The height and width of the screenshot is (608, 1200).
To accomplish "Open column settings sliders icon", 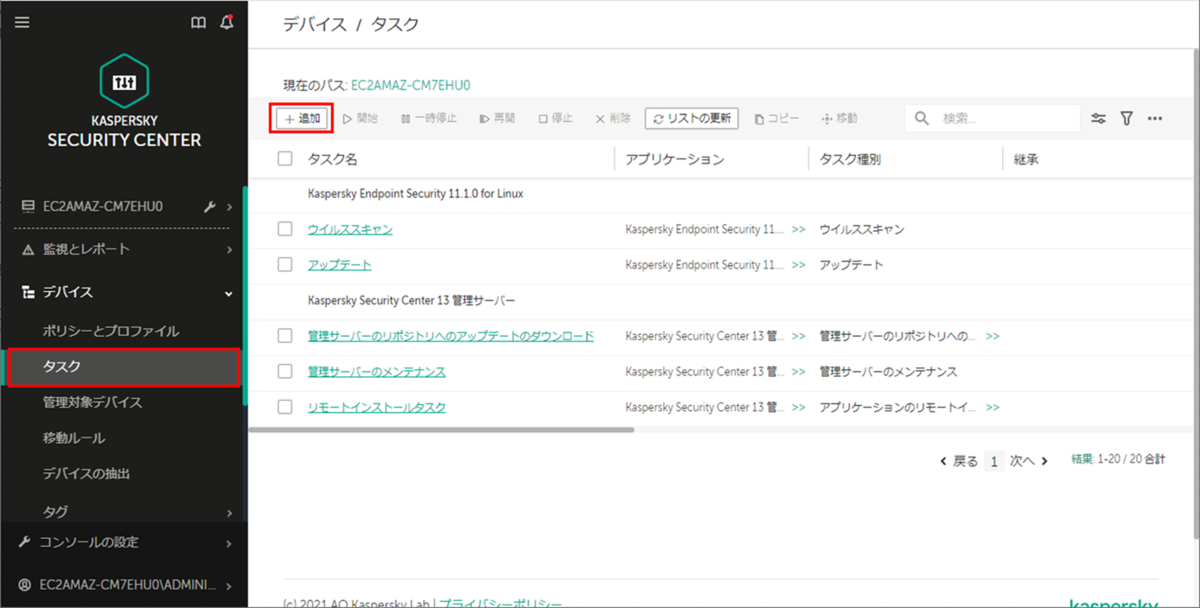I will click(x=1099, y=118).
